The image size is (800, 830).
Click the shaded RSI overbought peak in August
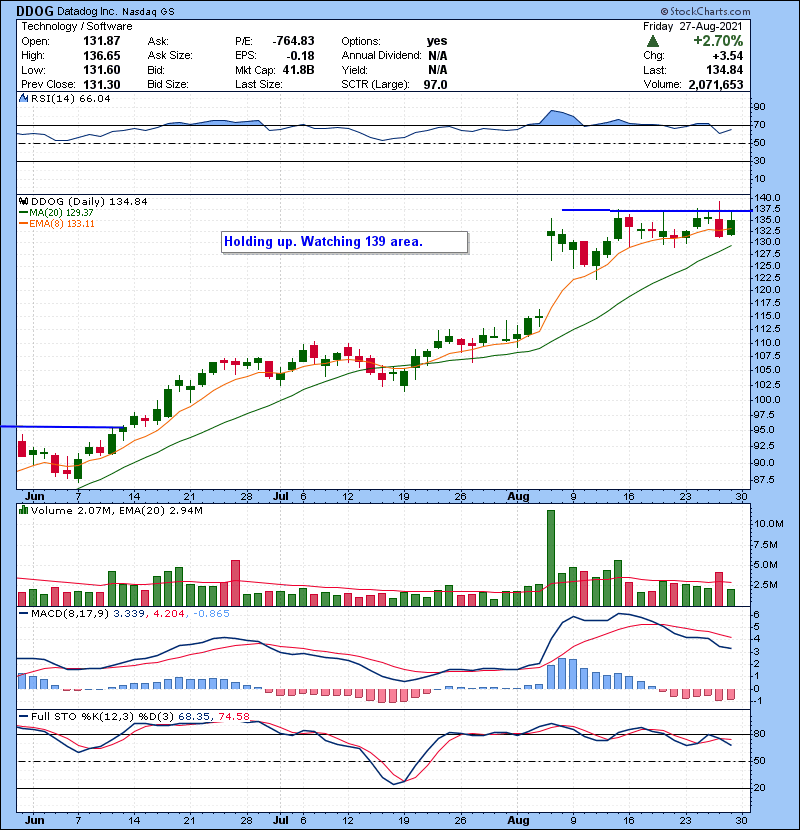click(552, 118)
